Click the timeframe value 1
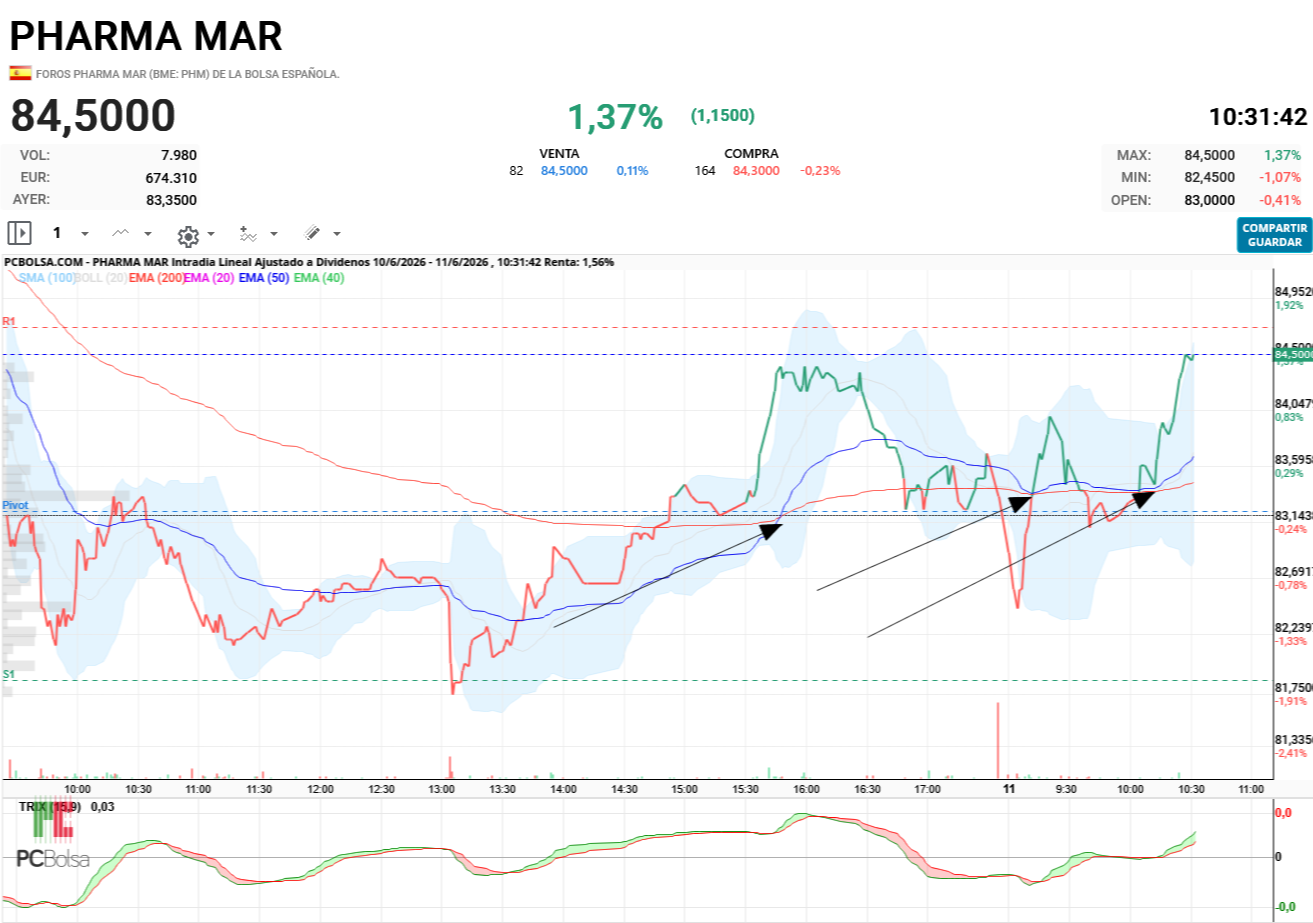1313x923 pixels. pyautogui.click(x=57, y=233)
